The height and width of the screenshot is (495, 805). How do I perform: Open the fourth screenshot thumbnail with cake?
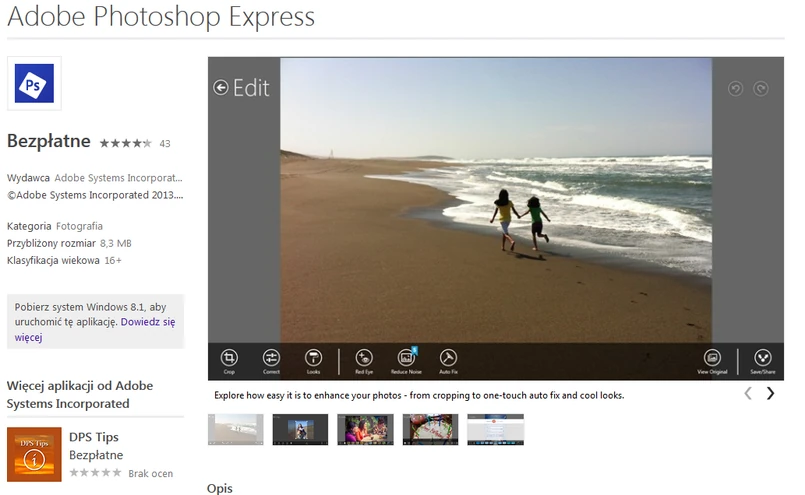[x=430, y=429]
